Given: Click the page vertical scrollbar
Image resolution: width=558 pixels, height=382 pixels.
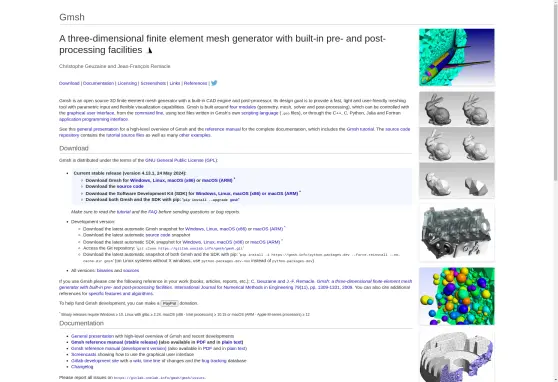Looking at the screenshot, I should 555,191.
